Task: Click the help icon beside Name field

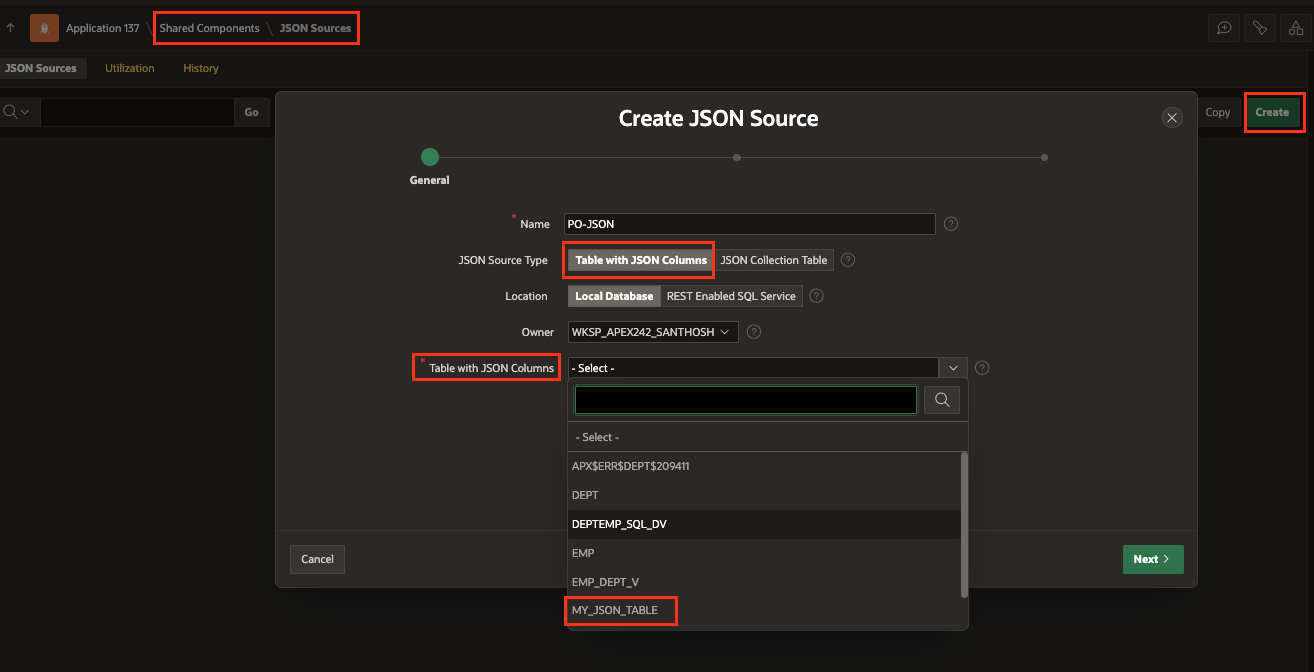Action: [x=951, y=224]
